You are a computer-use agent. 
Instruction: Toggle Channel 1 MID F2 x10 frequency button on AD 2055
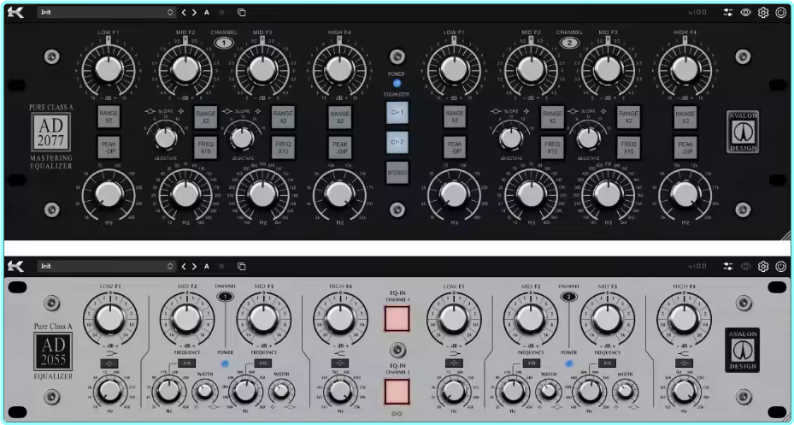tap(186, 363)
